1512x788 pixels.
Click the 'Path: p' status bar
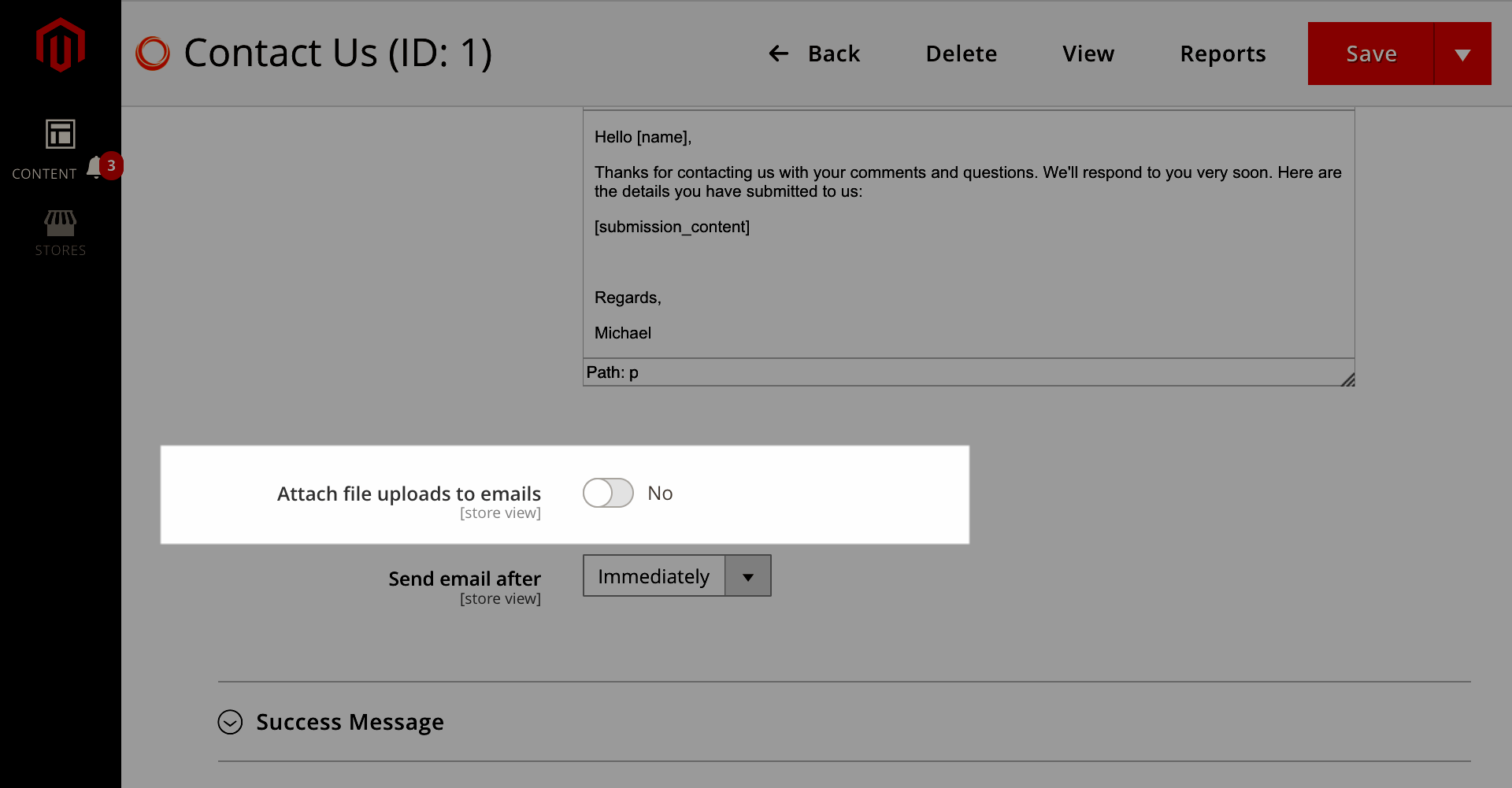pos(969,372)
